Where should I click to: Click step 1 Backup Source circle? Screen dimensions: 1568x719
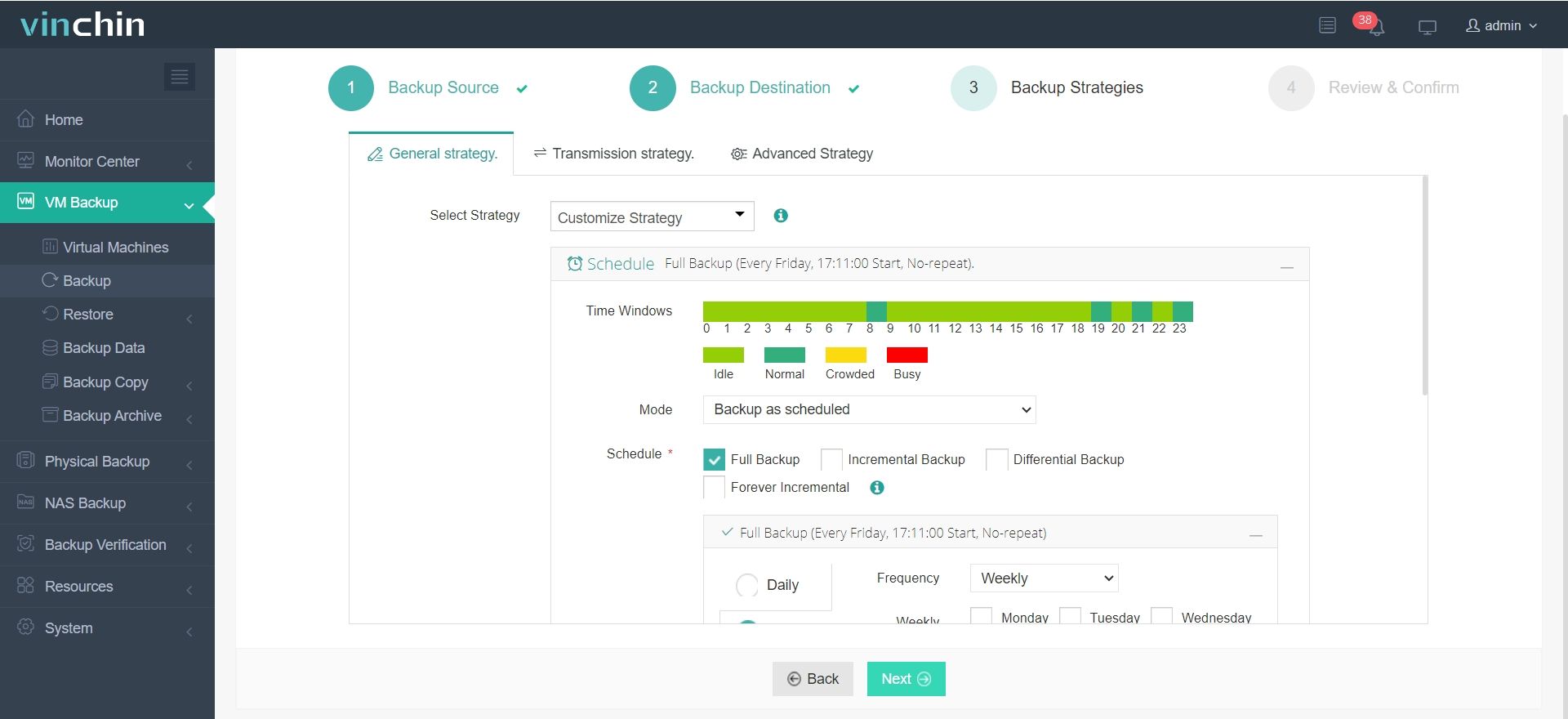(351, 88)
